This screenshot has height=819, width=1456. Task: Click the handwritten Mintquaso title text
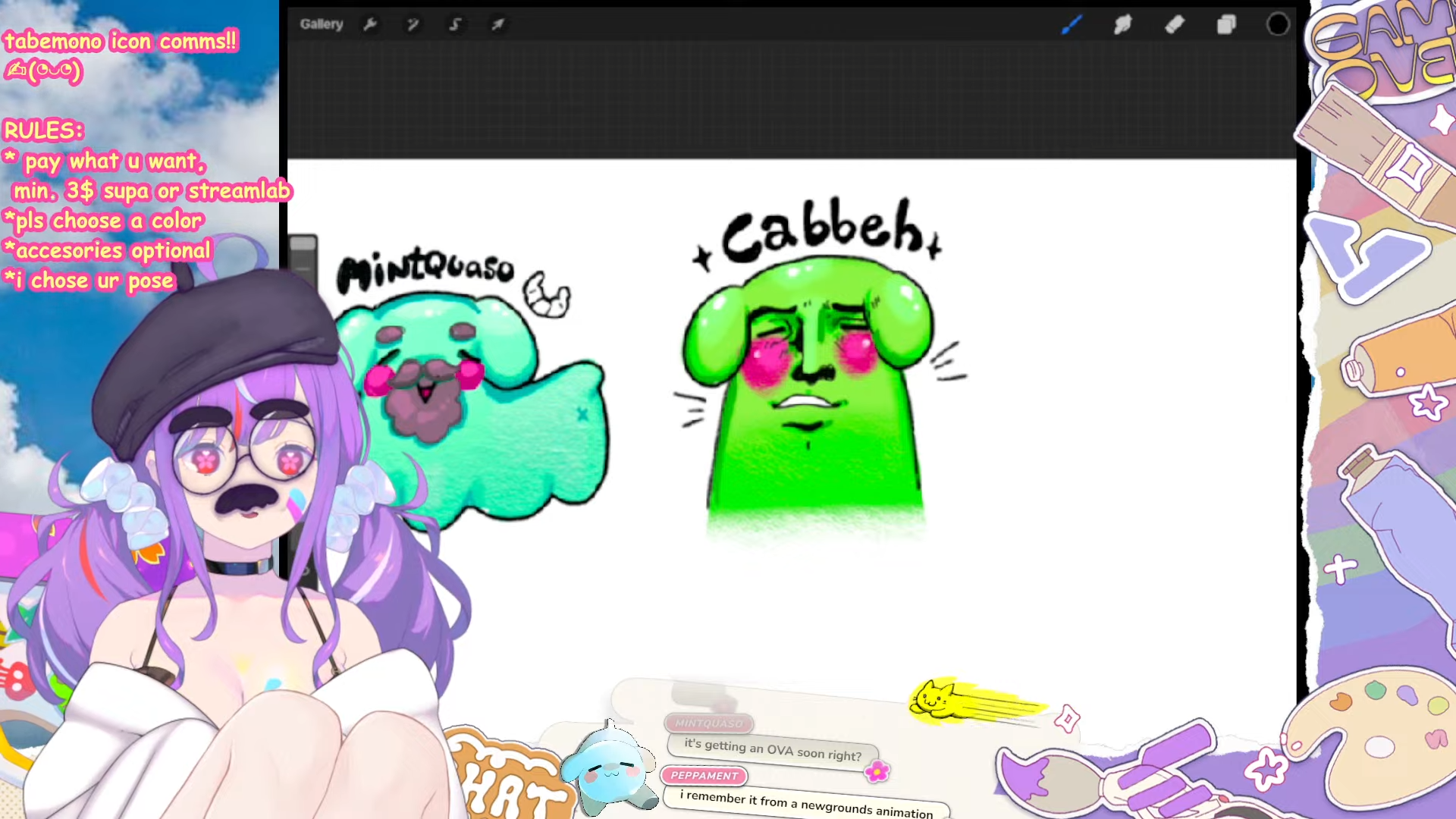pos(426,269)
